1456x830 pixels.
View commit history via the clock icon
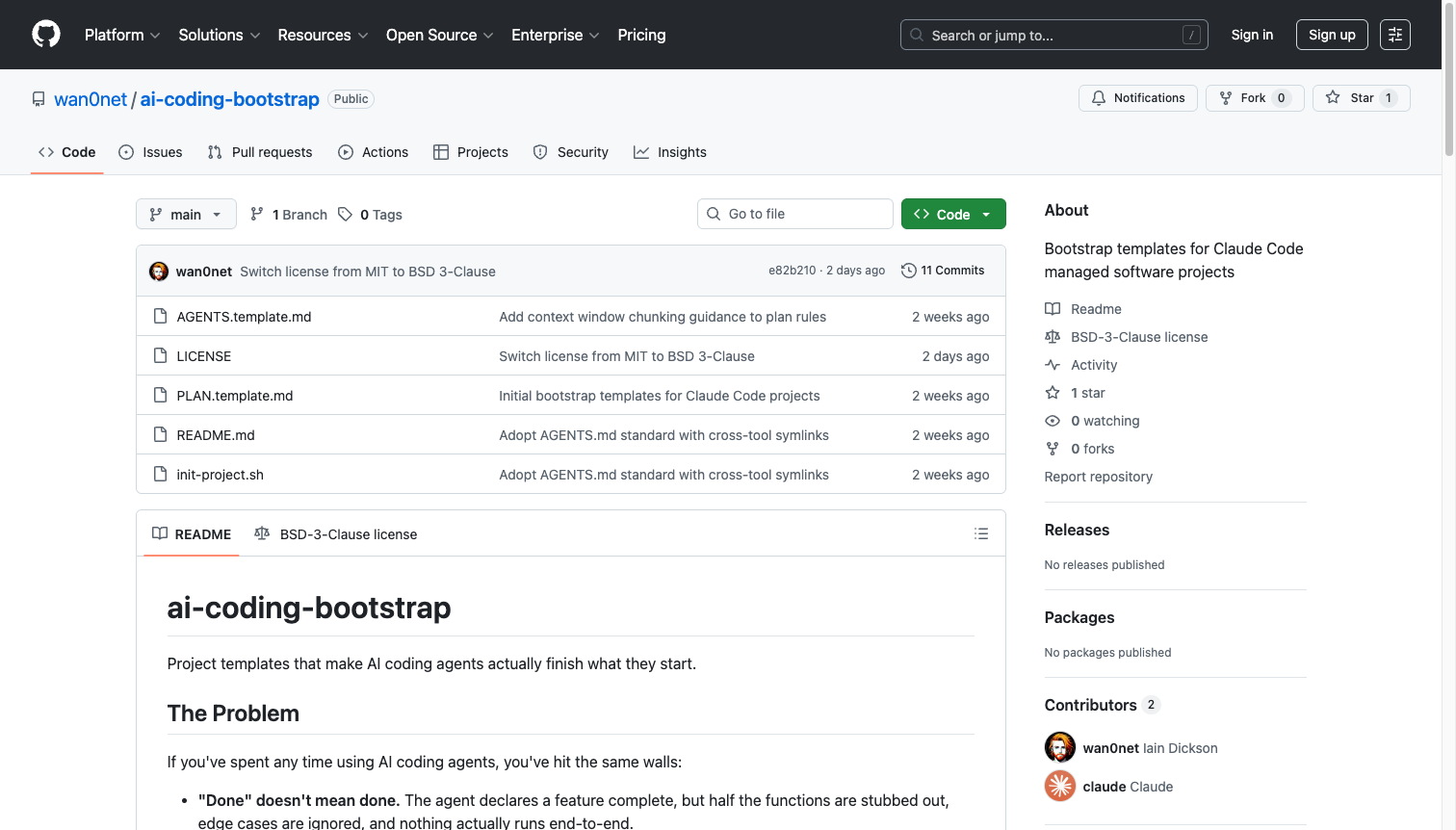coord(908,271)
